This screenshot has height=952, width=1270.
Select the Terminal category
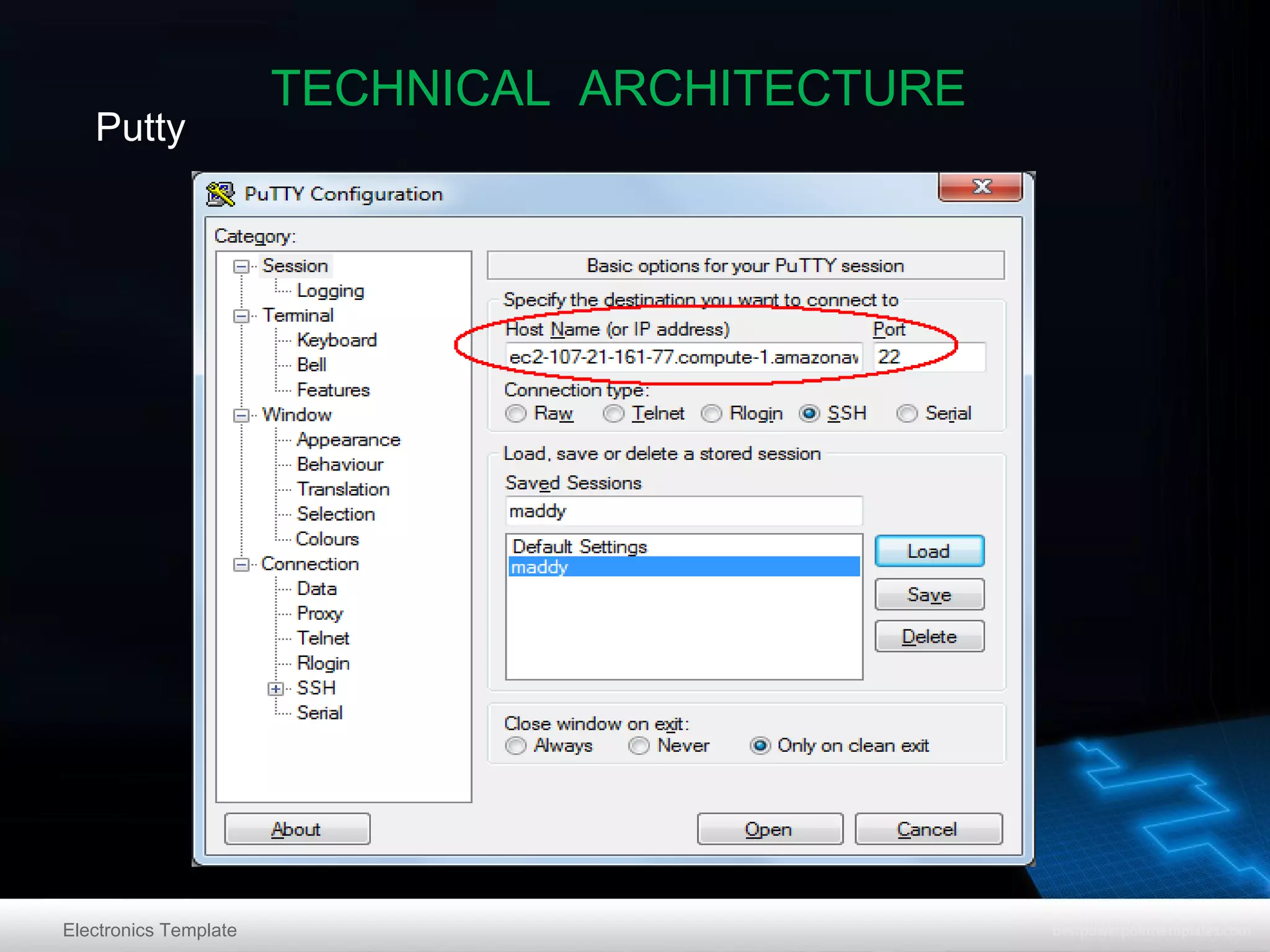coord(298,315)
